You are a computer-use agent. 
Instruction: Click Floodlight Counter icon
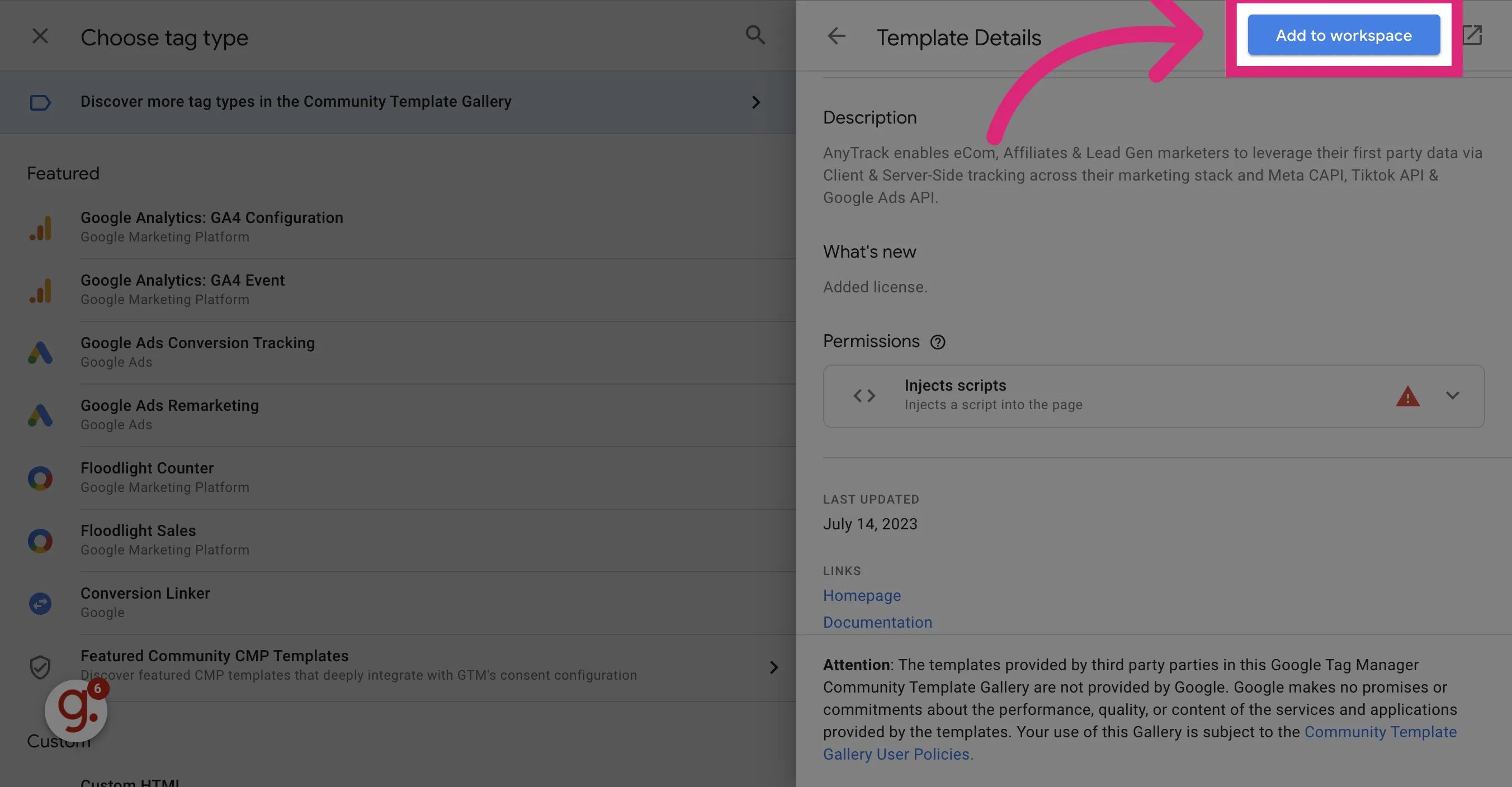[x=40, y=478]
